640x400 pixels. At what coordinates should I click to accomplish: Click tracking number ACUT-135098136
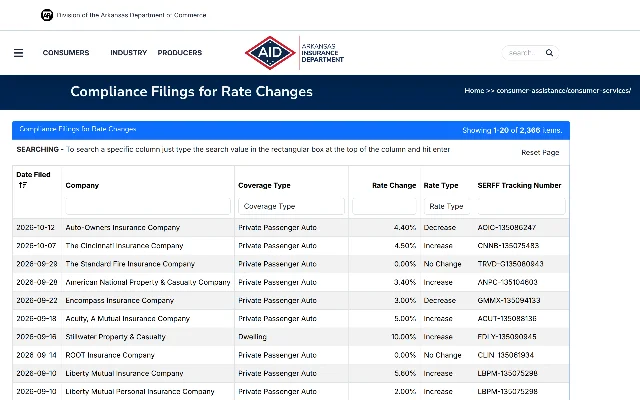point(507,319)
